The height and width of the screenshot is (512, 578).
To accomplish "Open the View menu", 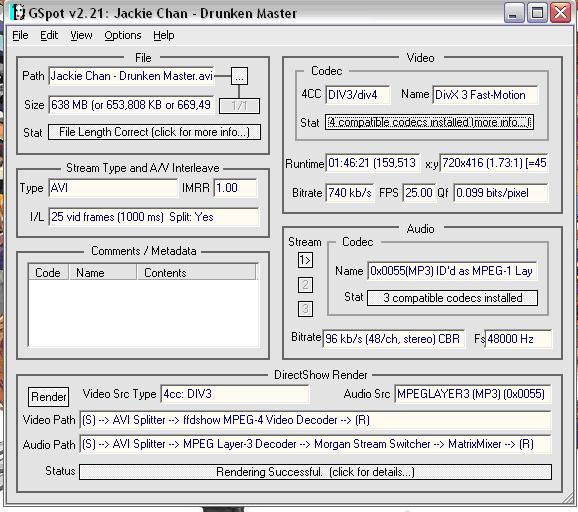I will pyautogui.click(x=81, y=35).
